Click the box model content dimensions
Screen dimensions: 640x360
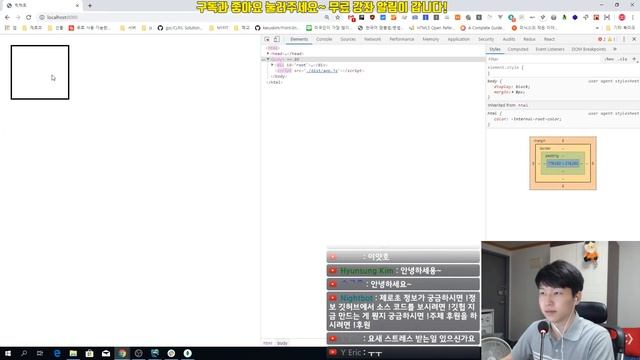(563, 163)
